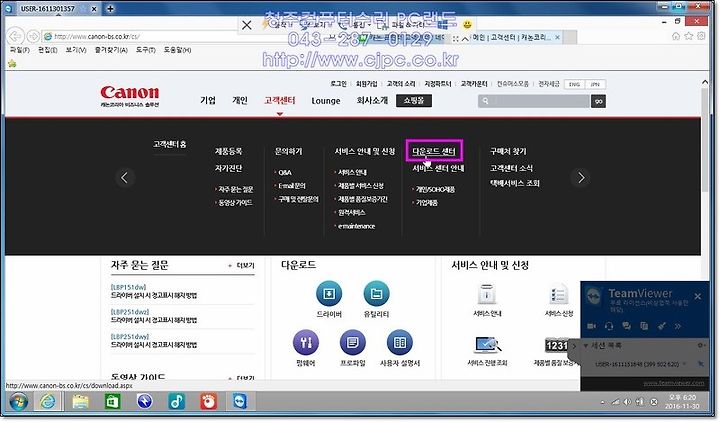Image resolution: width=720 pixels, height=422 pixels.
Task: Open the 펌웨어 download icon
Action: (306, 343)
